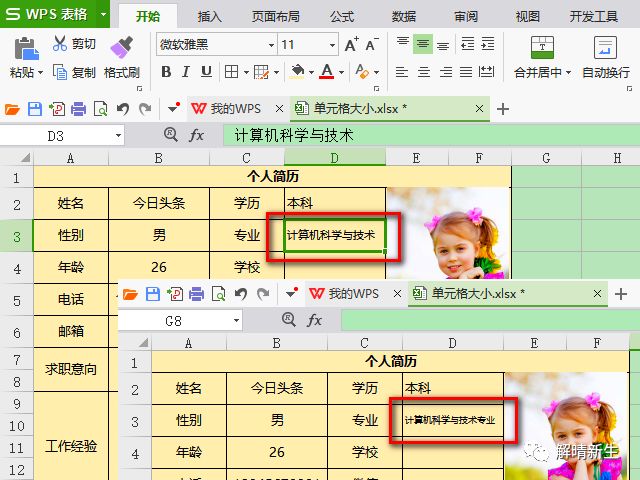Expand the font color dropdown arrow

coord(341,73)
